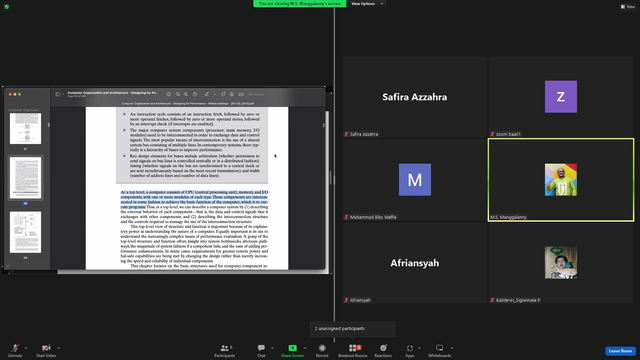640x360 pixels.
Task: Select the zoom baa01 purple Z avatar
Action: (x=561, y=97)
